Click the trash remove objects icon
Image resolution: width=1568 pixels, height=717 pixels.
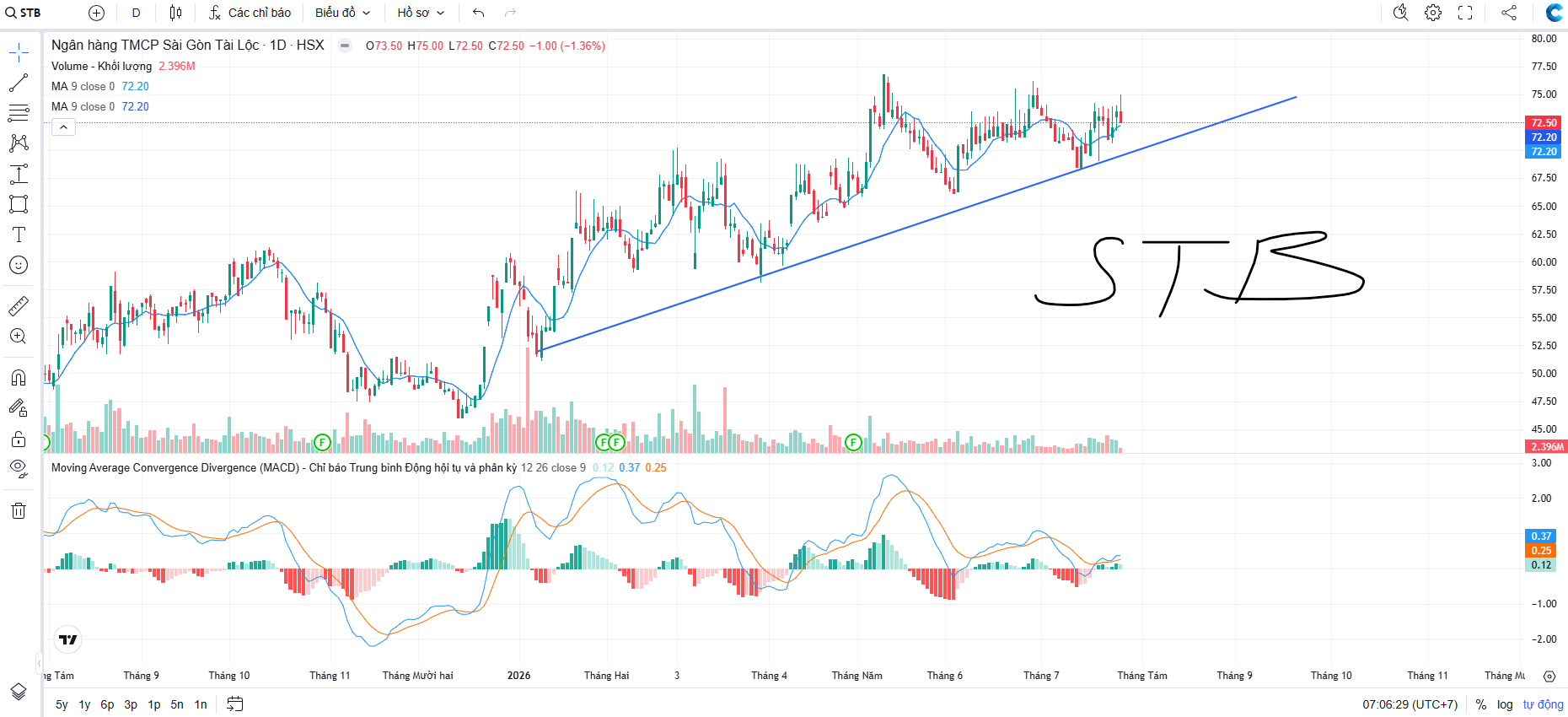[x=19, y=510]
